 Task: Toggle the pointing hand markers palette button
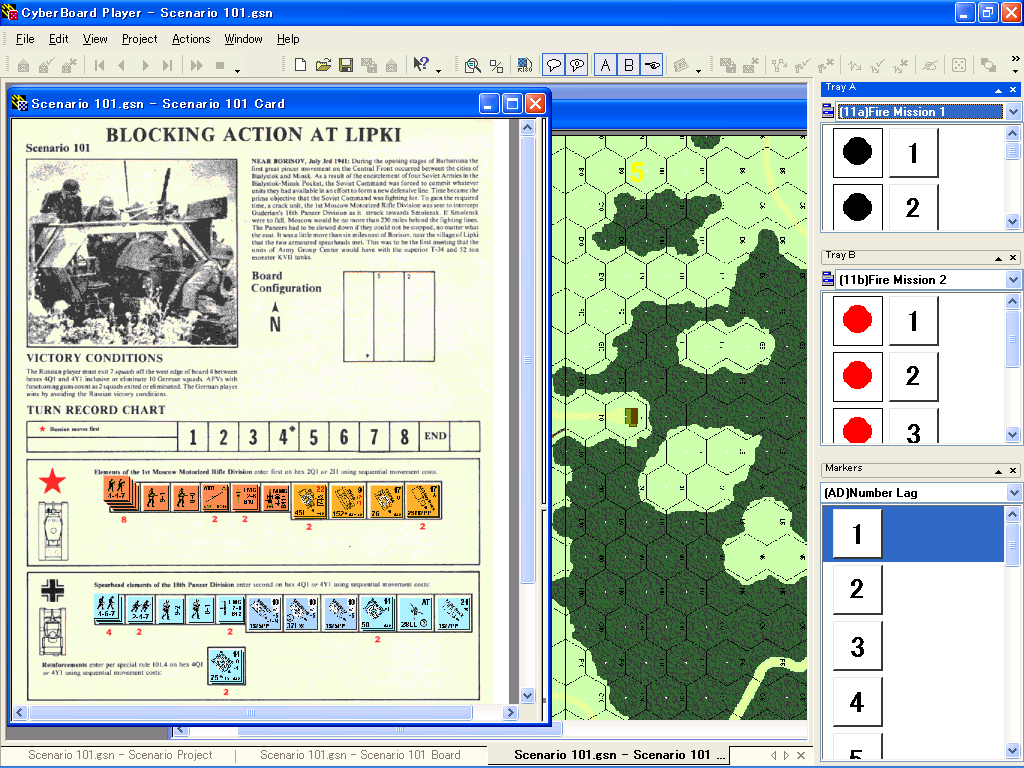[x=652, y=65]
